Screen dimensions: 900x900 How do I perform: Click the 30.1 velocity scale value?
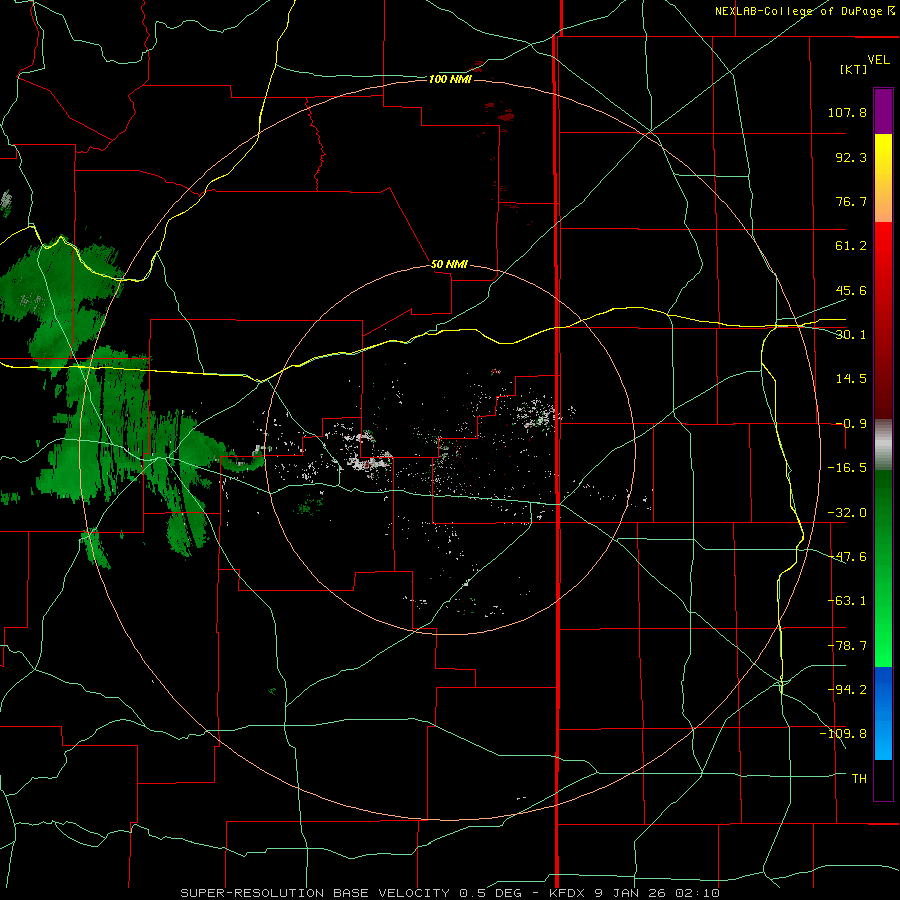851,335
